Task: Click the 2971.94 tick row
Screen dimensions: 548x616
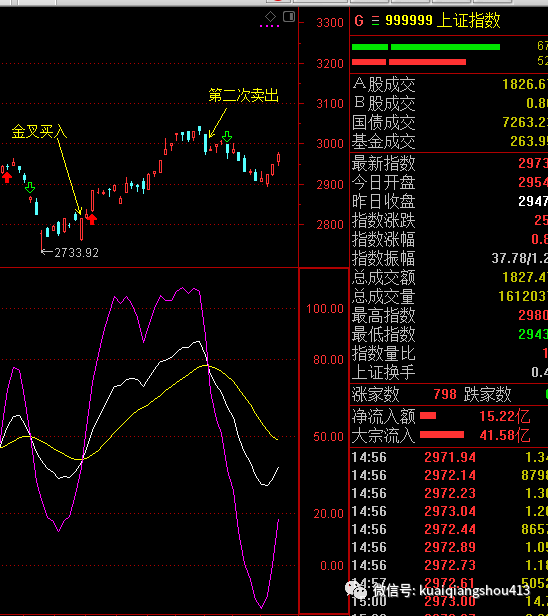Action: tap(449, 457)
